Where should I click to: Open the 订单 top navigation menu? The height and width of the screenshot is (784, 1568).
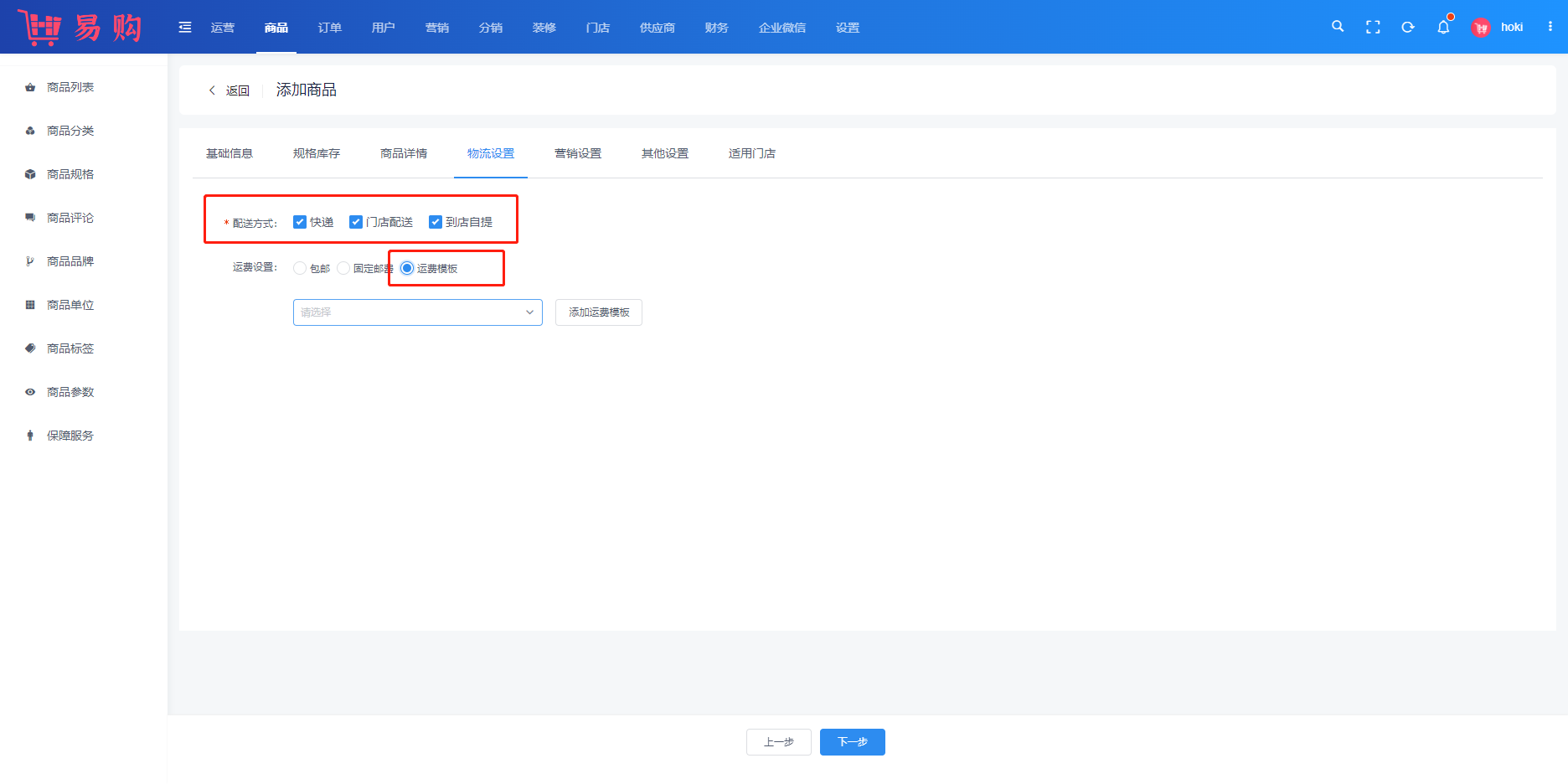pyautogui.click(x=330, y=28)
